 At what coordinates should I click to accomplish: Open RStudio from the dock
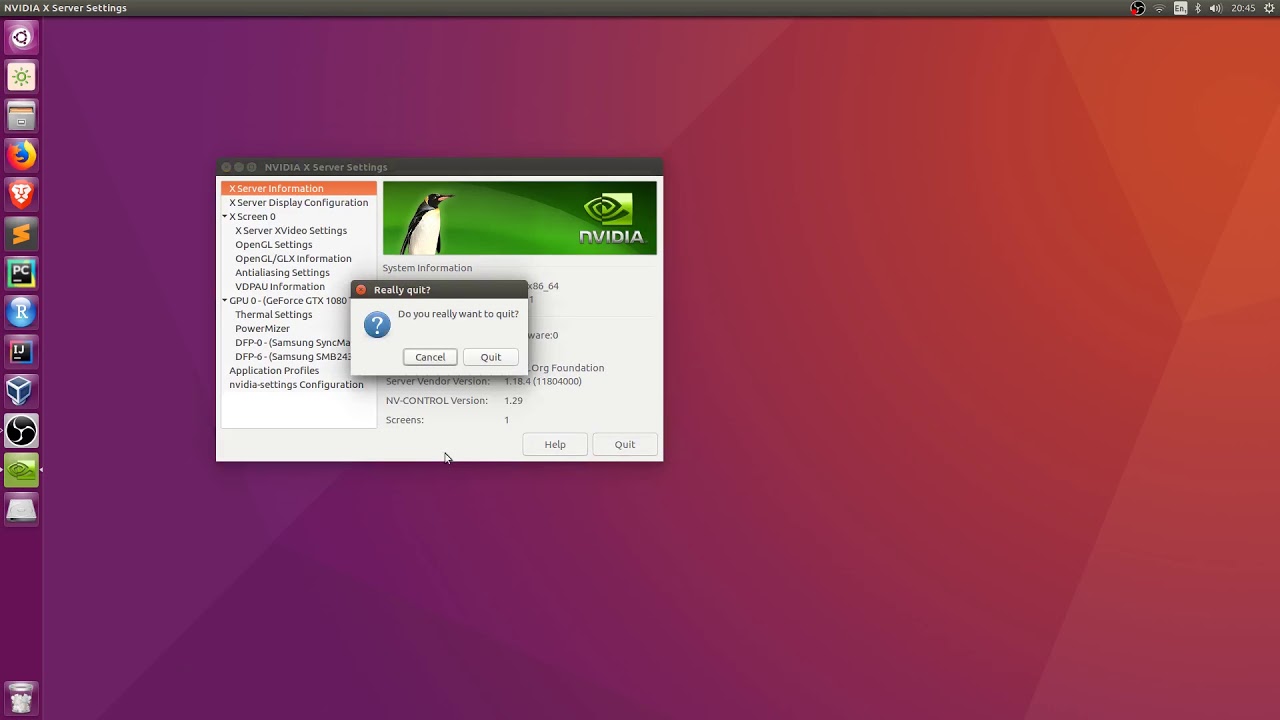coord(21,312)
